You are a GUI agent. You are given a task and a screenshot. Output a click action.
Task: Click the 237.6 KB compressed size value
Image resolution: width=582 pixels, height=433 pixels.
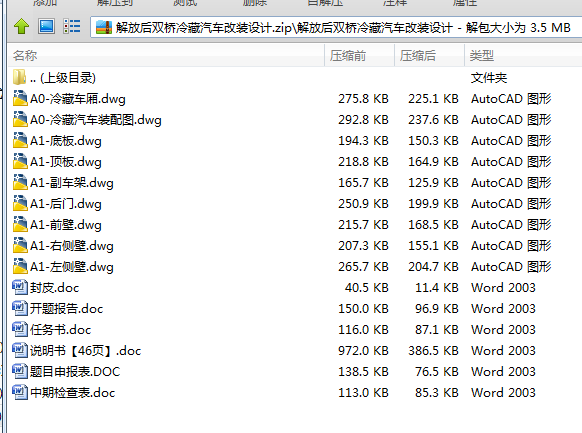(433, 119)
